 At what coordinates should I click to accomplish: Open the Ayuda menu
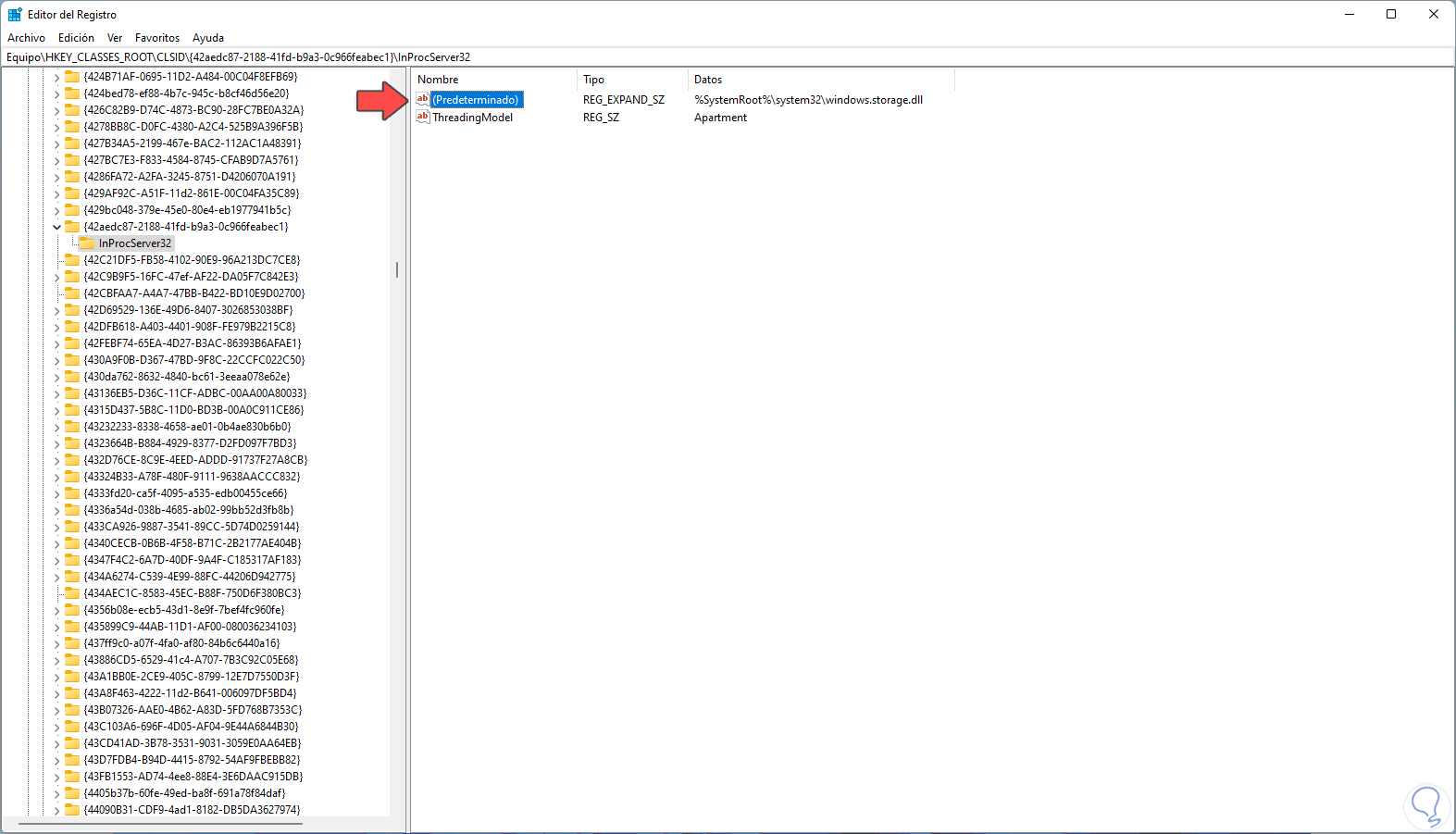[208, 38]
